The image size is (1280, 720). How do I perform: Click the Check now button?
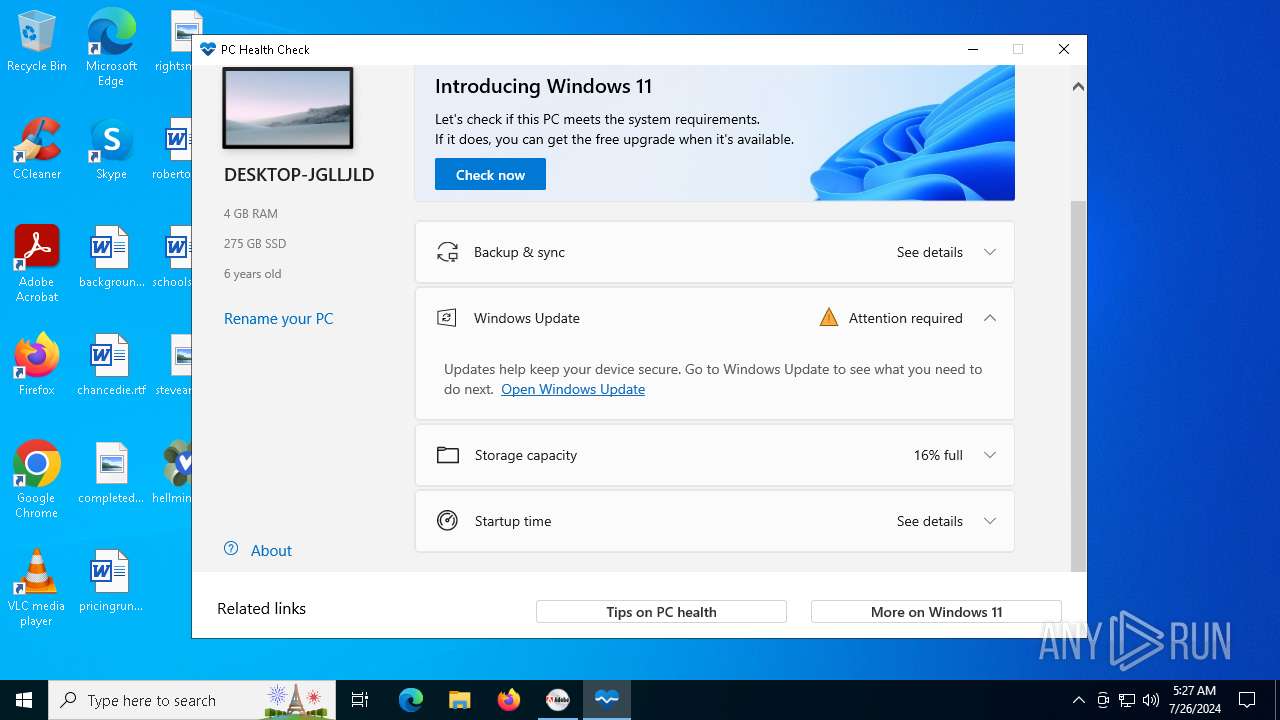490,174
